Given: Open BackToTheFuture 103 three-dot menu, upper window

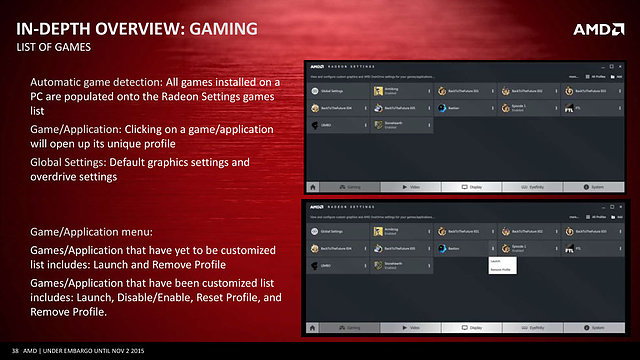Looking at the screenshot, I should click(620, 91).
